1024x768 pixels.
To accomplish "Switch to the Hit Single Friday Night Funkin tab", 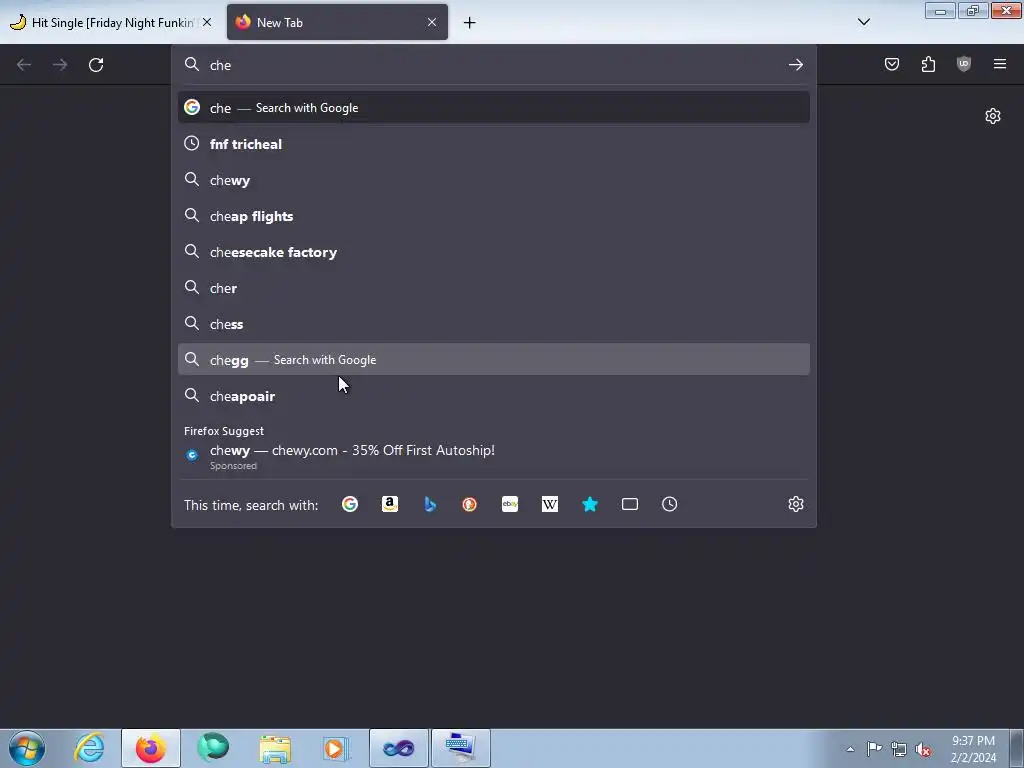I will point(112,22).
